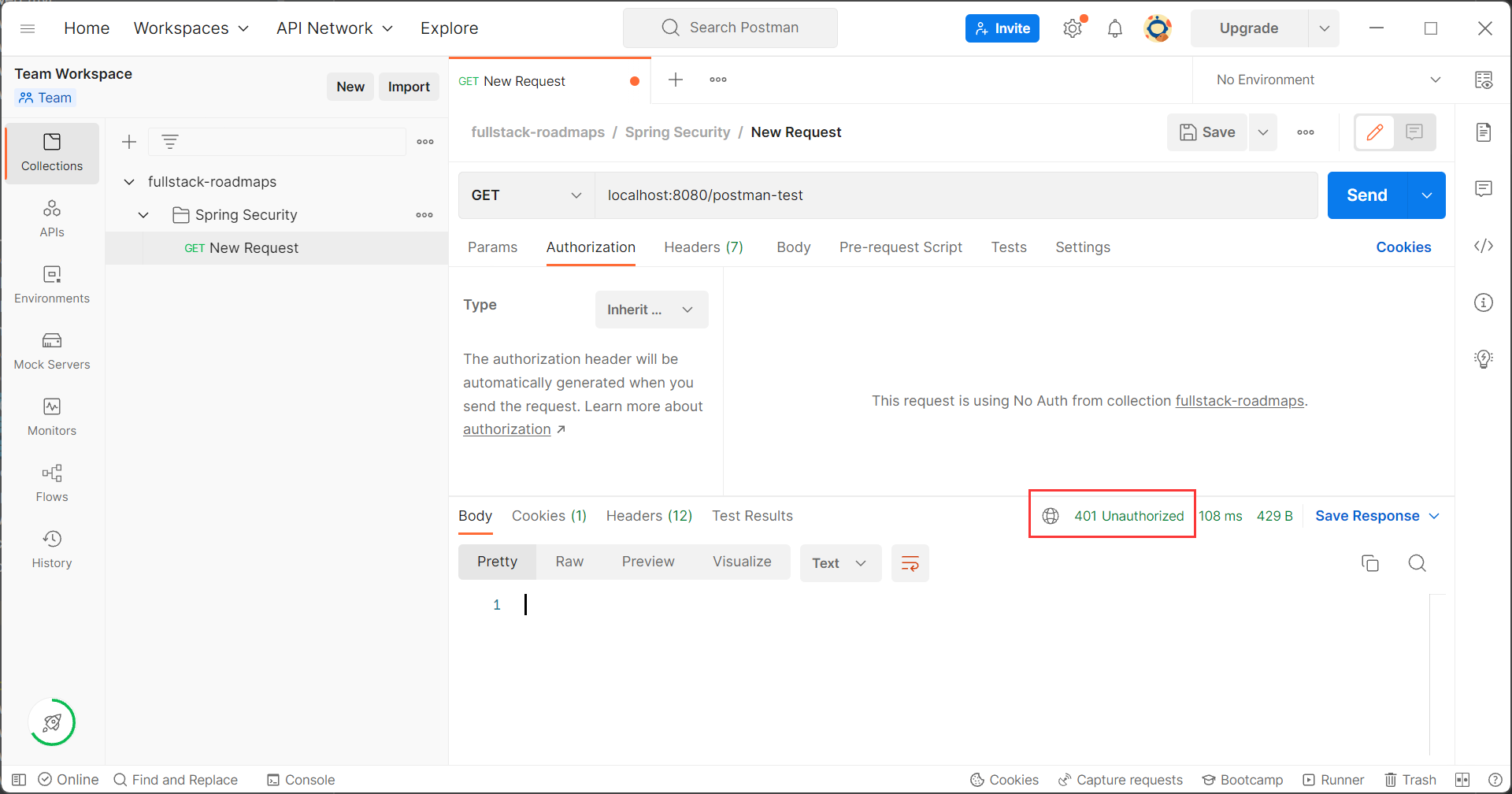Open the Cookies link
The height and width of the screenshot is (794, 1512).
click(x=1403, y=247)
